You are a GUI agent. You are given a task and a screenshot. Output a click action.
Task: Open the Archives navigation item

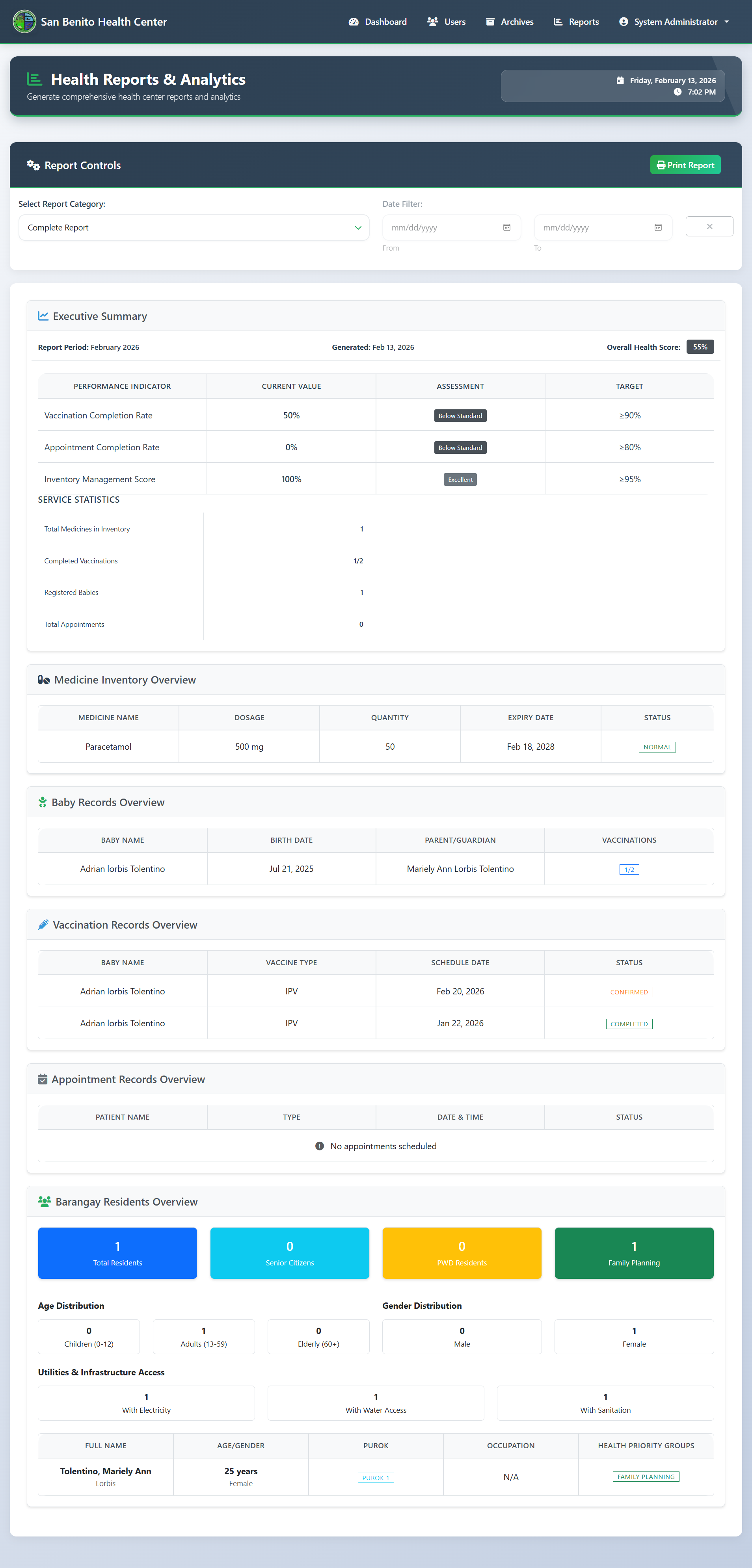click(x=510, y=22)
